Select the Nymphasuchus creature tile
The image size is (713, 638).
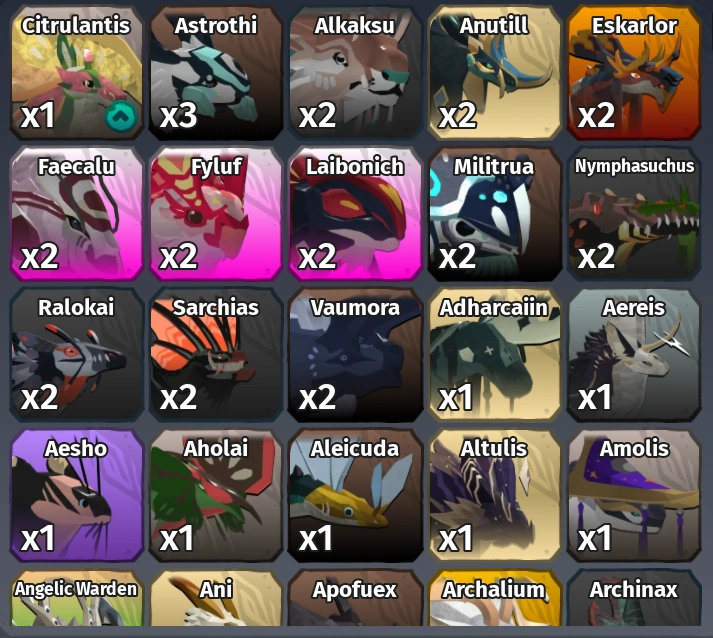click(x=634, y=213)
